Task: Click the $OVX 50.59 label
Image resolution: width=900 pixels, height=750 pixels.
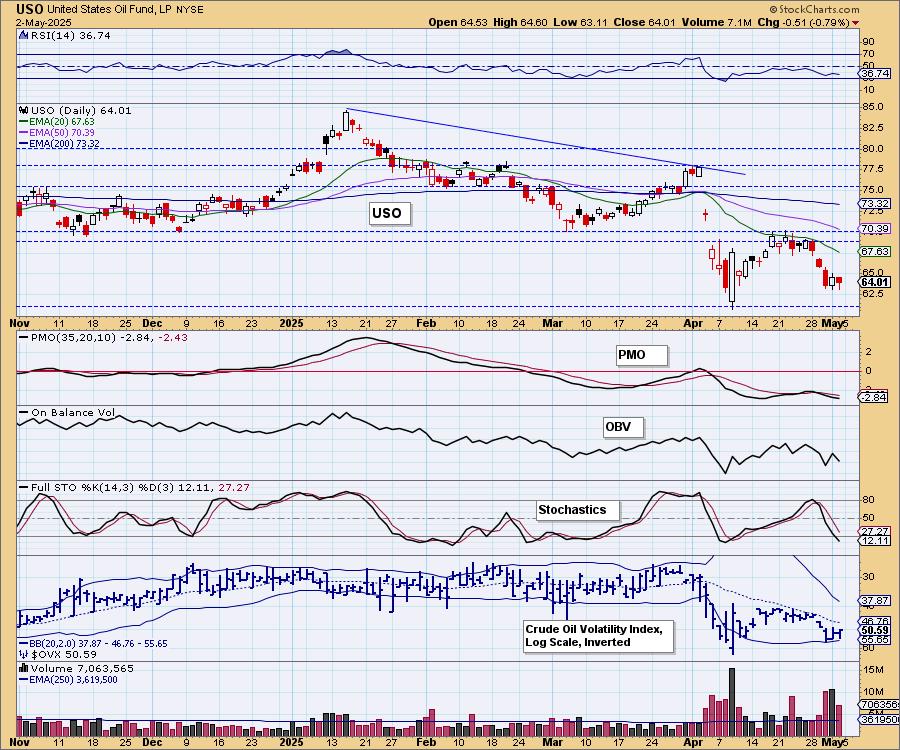Action: pos(64,654)
